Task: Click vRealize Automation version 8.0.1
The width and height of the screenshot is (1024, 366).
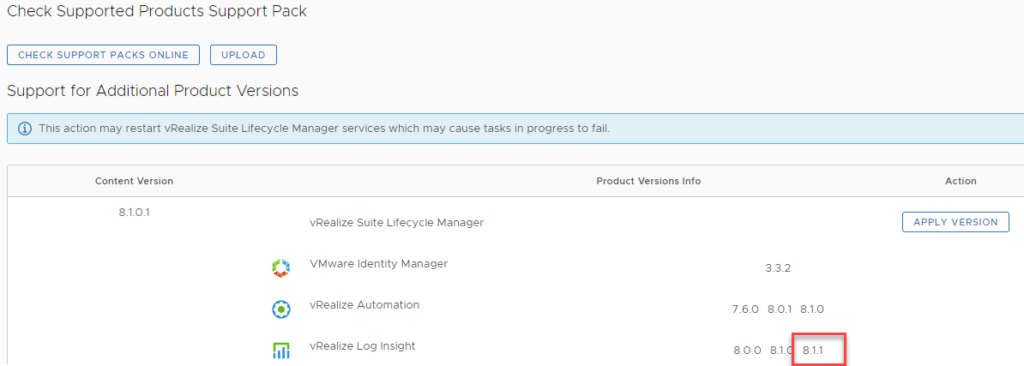Action: 780,309
